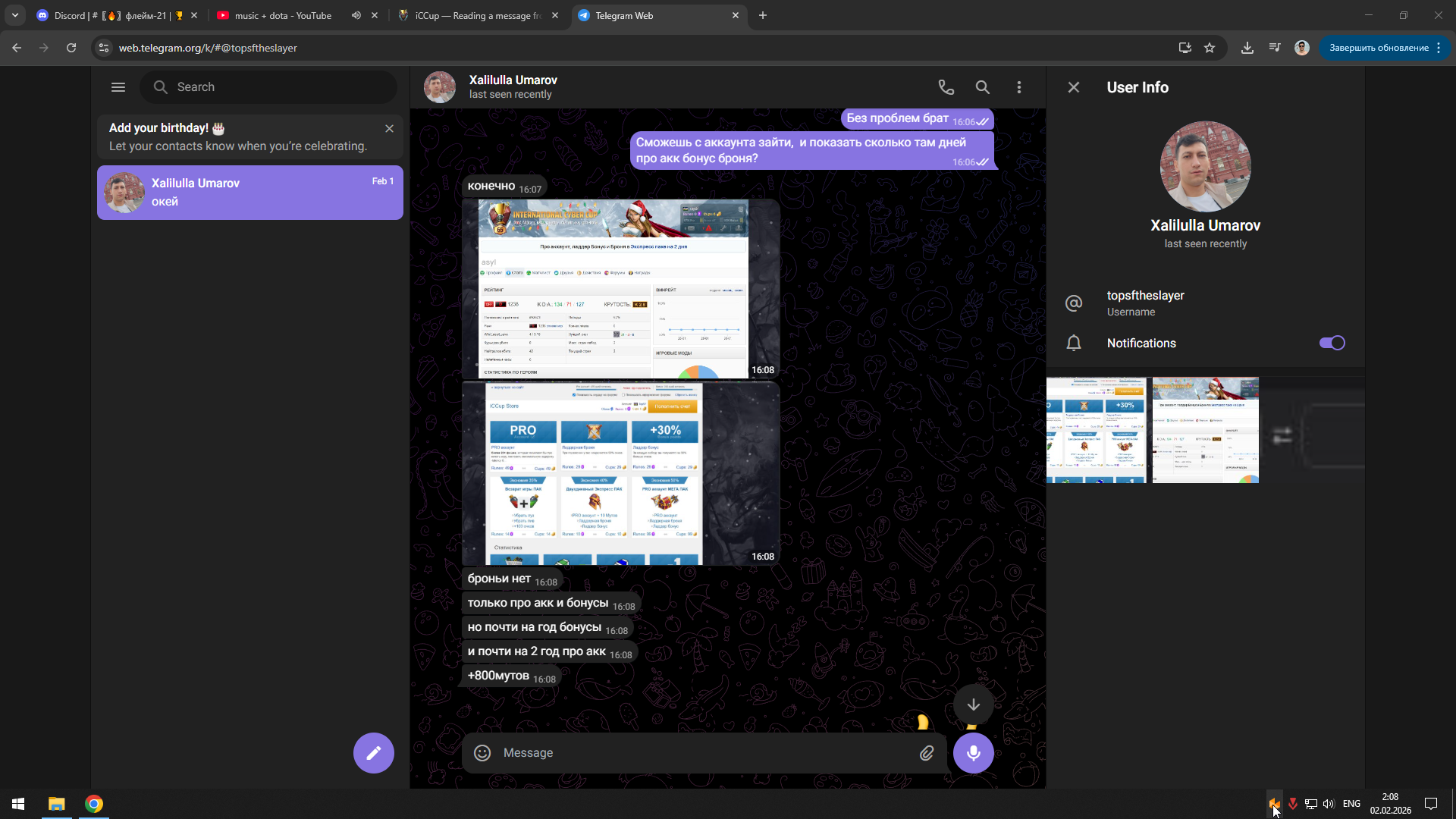Image resolution: width=1456 pixels, height=819 pixels.
Task: Open the browser tab search dropdown arrow
Action: (x=14, y=15)
